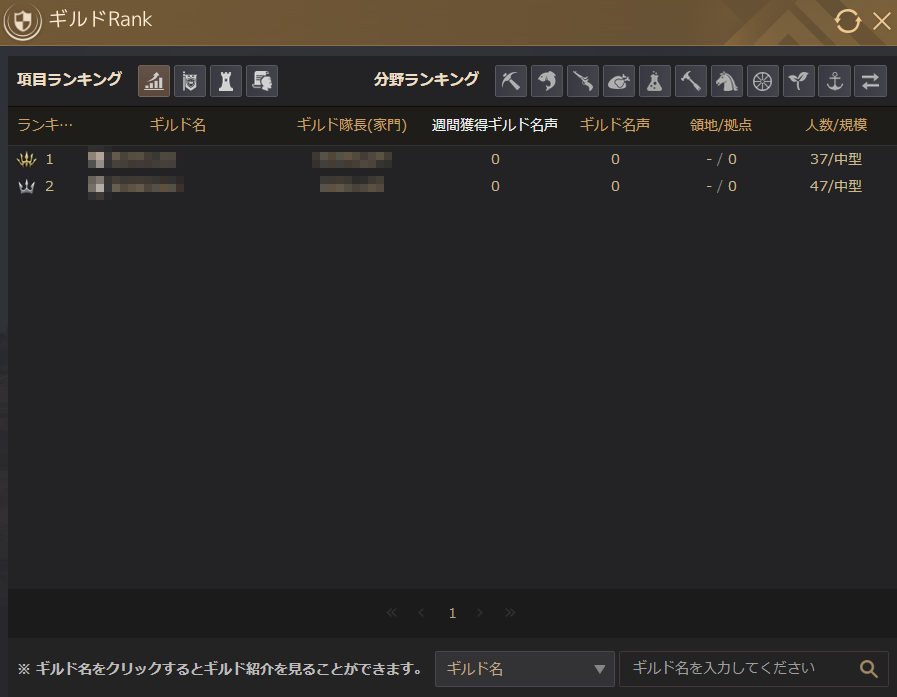Sort by ランキ… column header

coord(45,125)
